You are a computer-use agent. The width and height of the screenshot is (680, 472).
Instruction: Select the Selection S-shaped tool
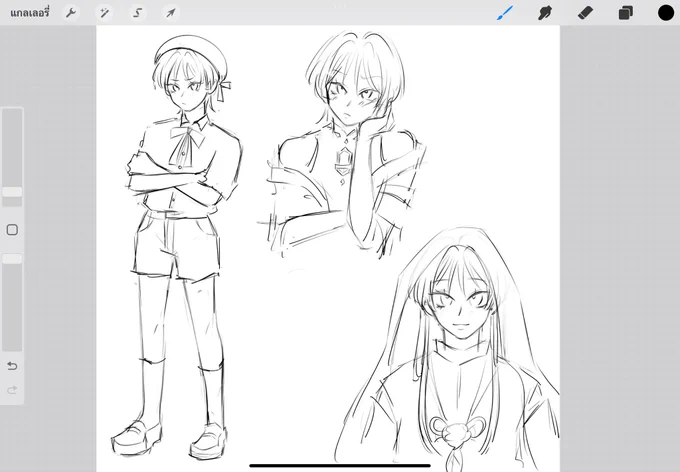[137, 13]
